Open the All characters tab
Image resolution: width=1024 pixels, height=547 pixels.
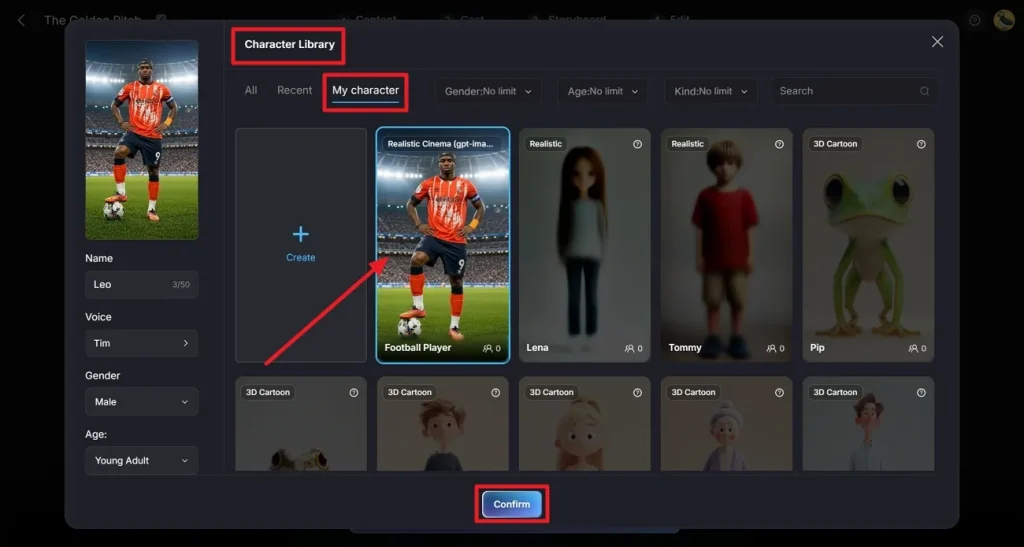pyautogui.click(x=251, y=91)
